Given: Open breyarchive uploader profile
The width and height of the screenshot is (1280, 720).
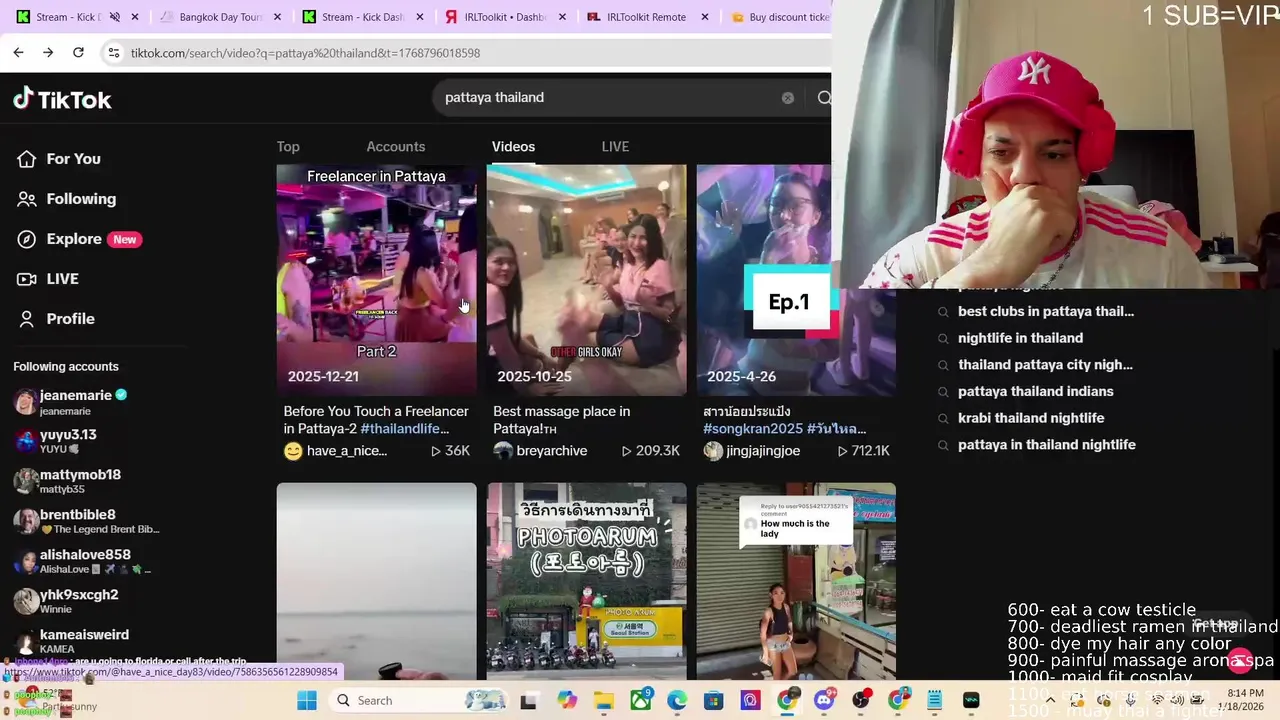Looking at the screenshot, I should pyautogui.click(x=551, y=451).
